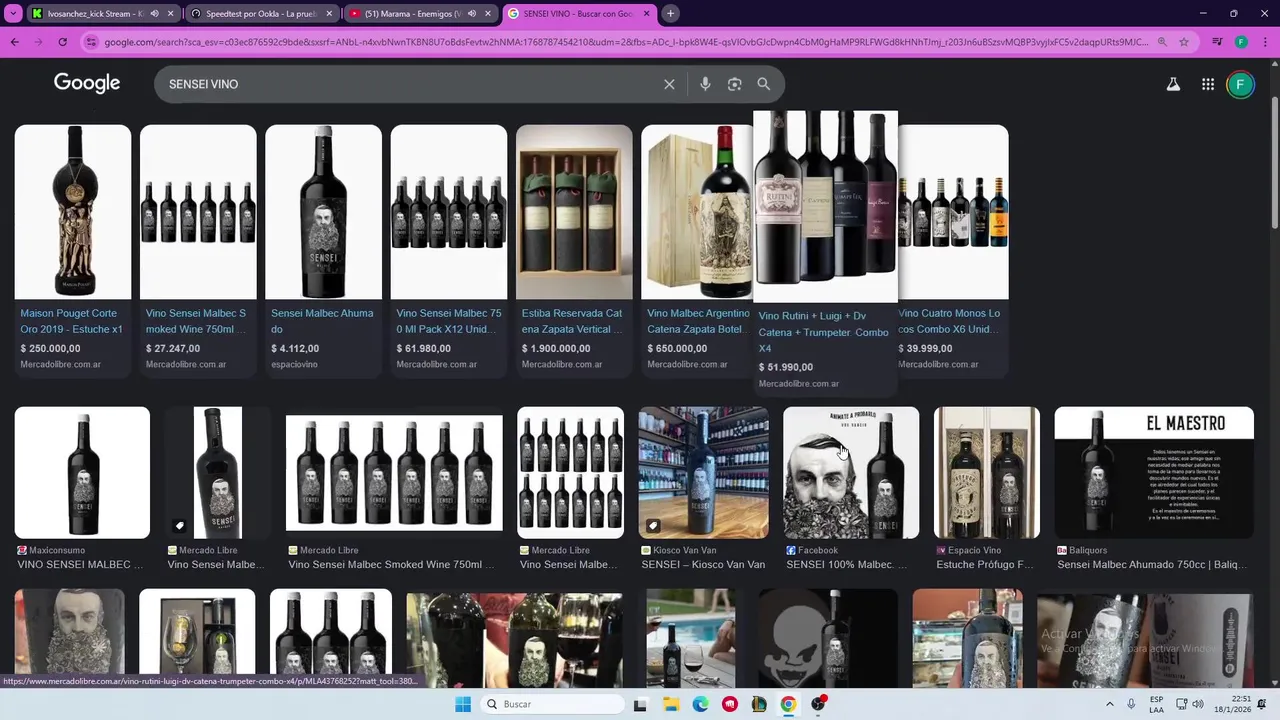Screen dimensions: 1280x720
Task: Mute the Marama - Enemigos tab audio
Action: pos(471,13)
